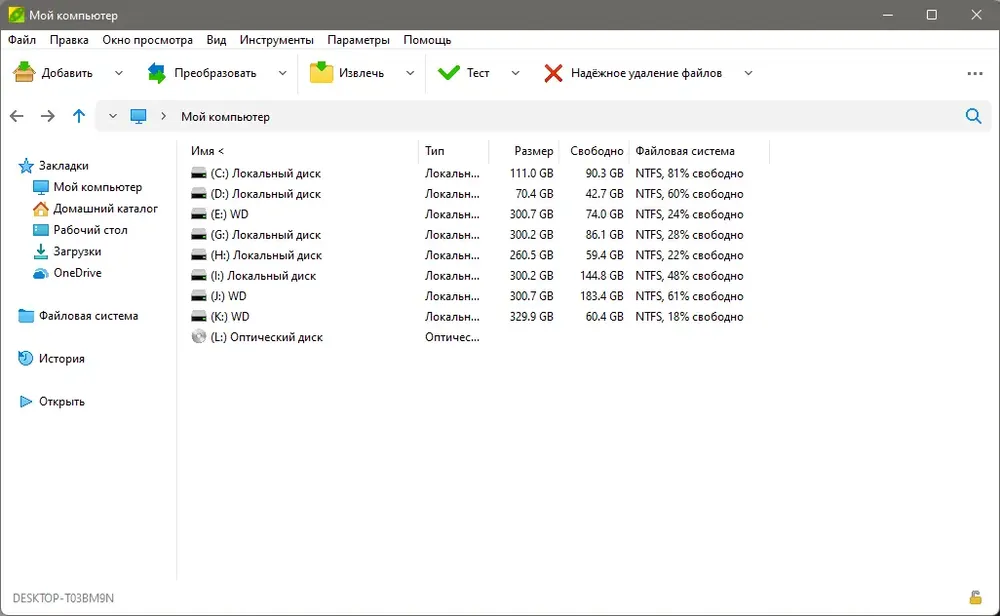
Task: Click the red X secure delete icon
Action: 553,73
